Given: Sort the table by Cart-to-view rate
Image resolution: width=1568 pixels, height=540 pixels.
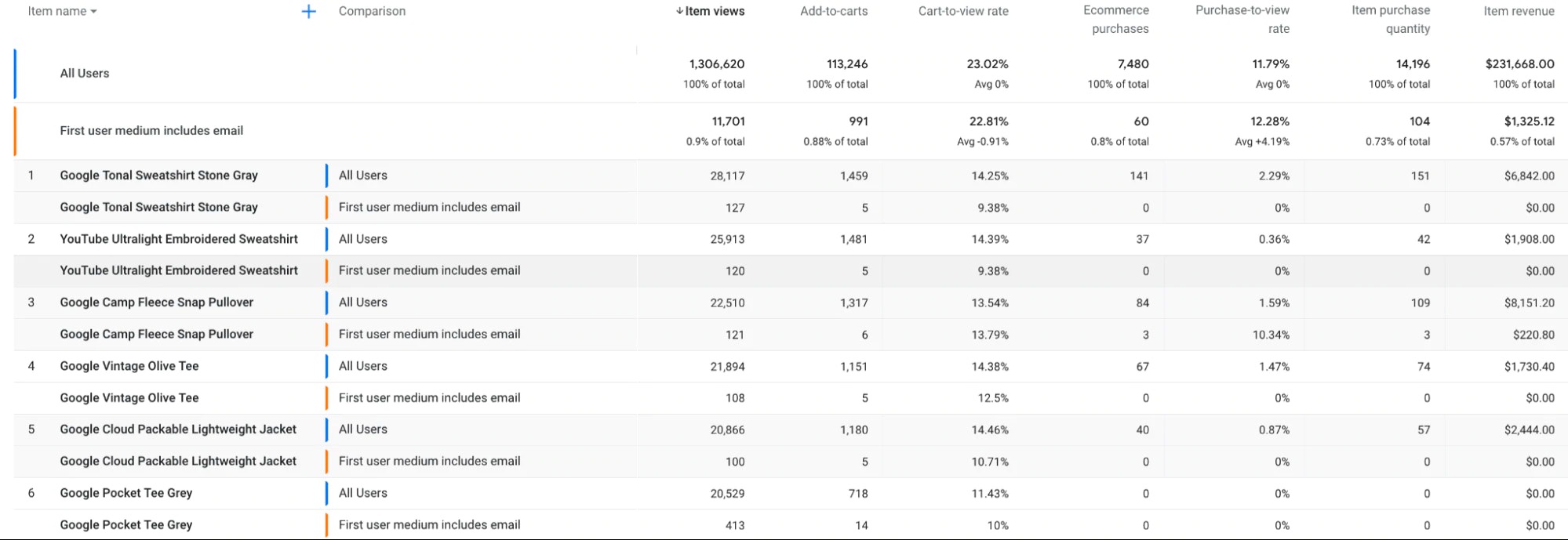Looking at the screenshot, I should tap(963, 11).
